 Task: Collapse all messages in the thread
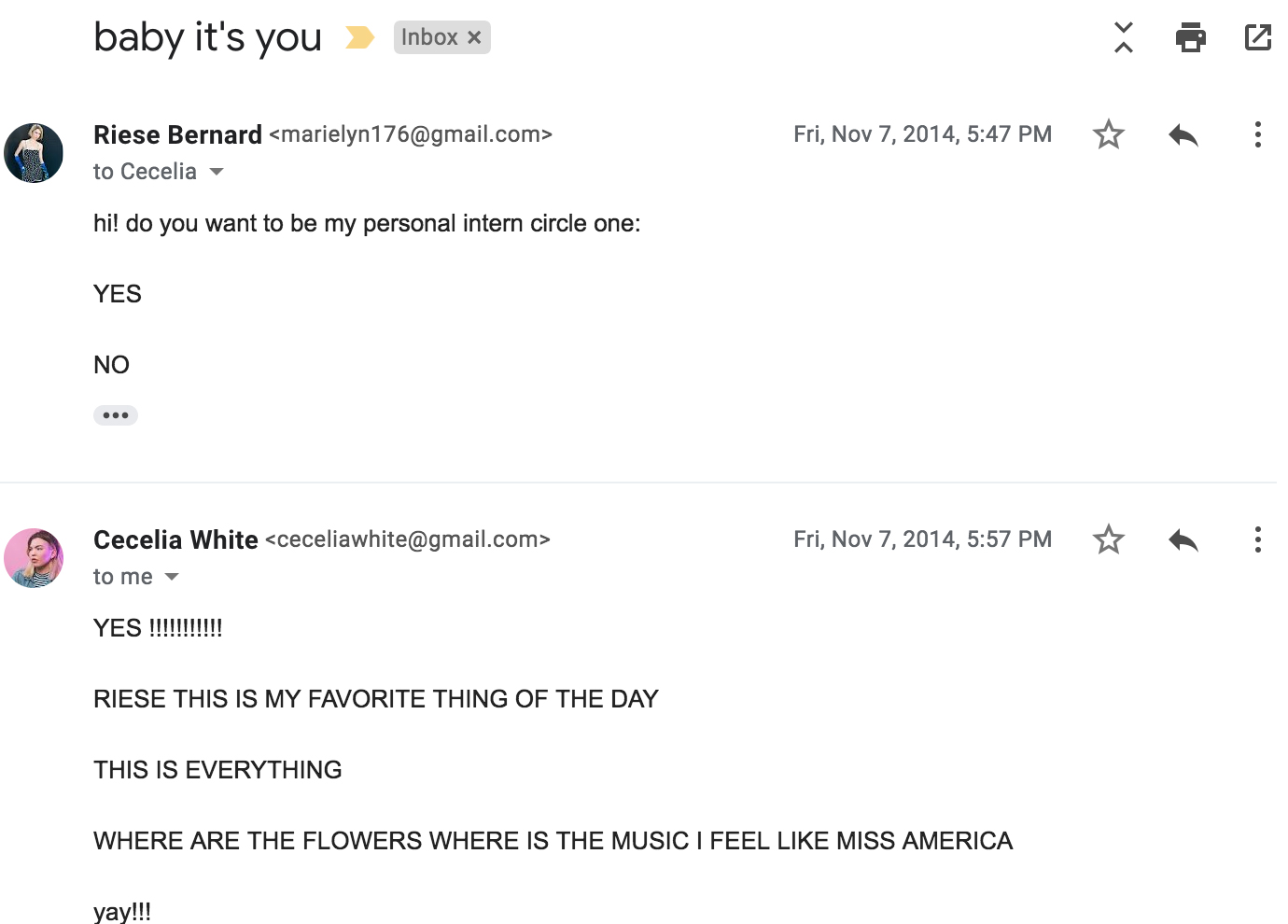click(1124, 37)
